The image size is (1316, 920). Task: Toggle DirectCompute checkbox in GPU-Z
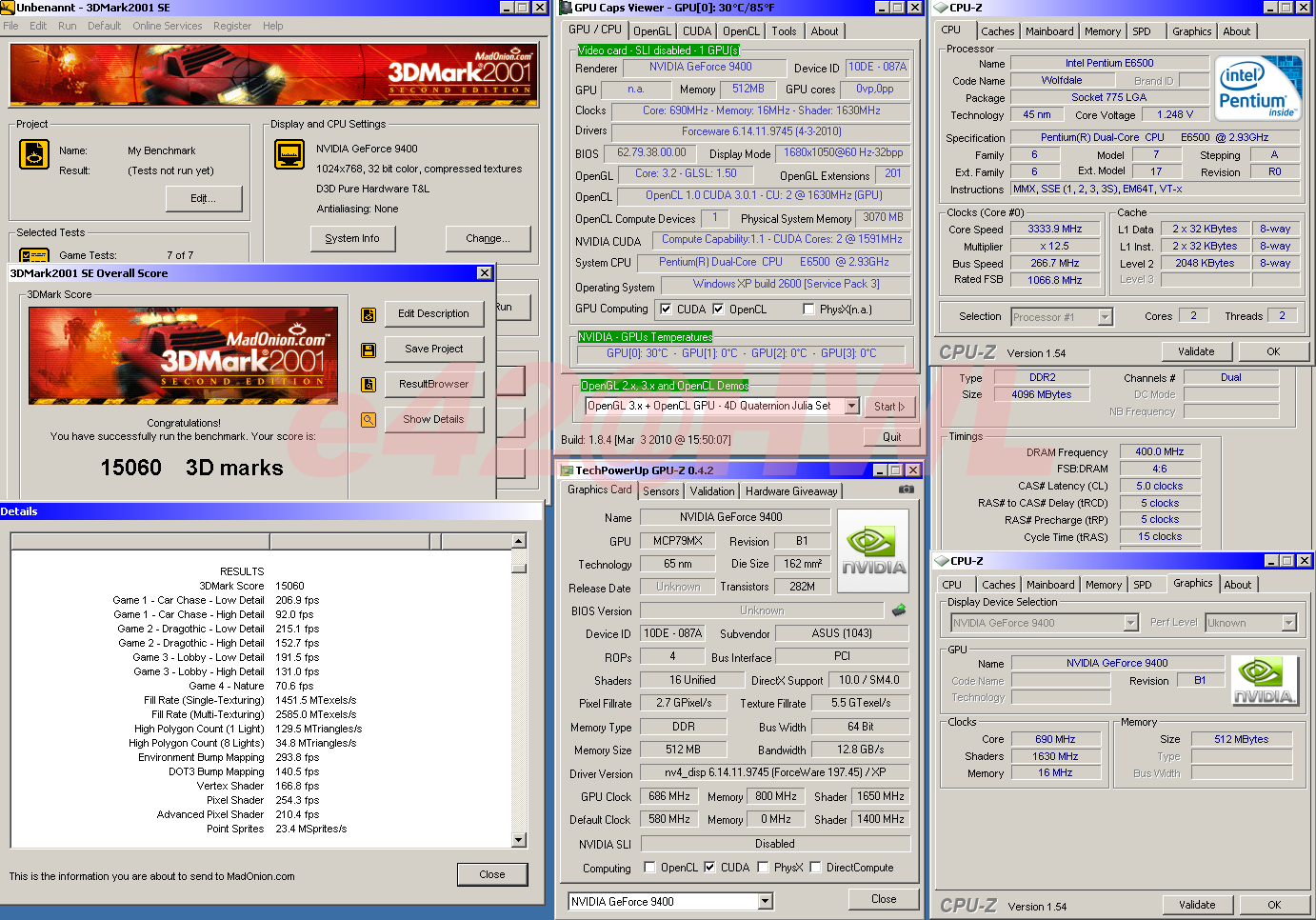pos(815,868)
